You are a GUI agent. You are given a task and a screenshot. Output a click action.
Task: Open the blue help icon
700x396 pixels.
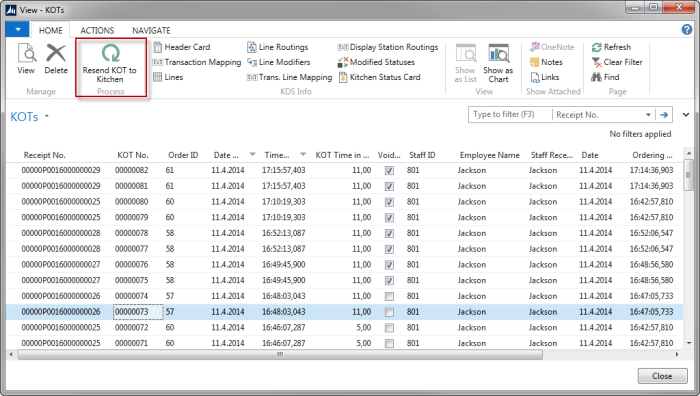[687, 29]
